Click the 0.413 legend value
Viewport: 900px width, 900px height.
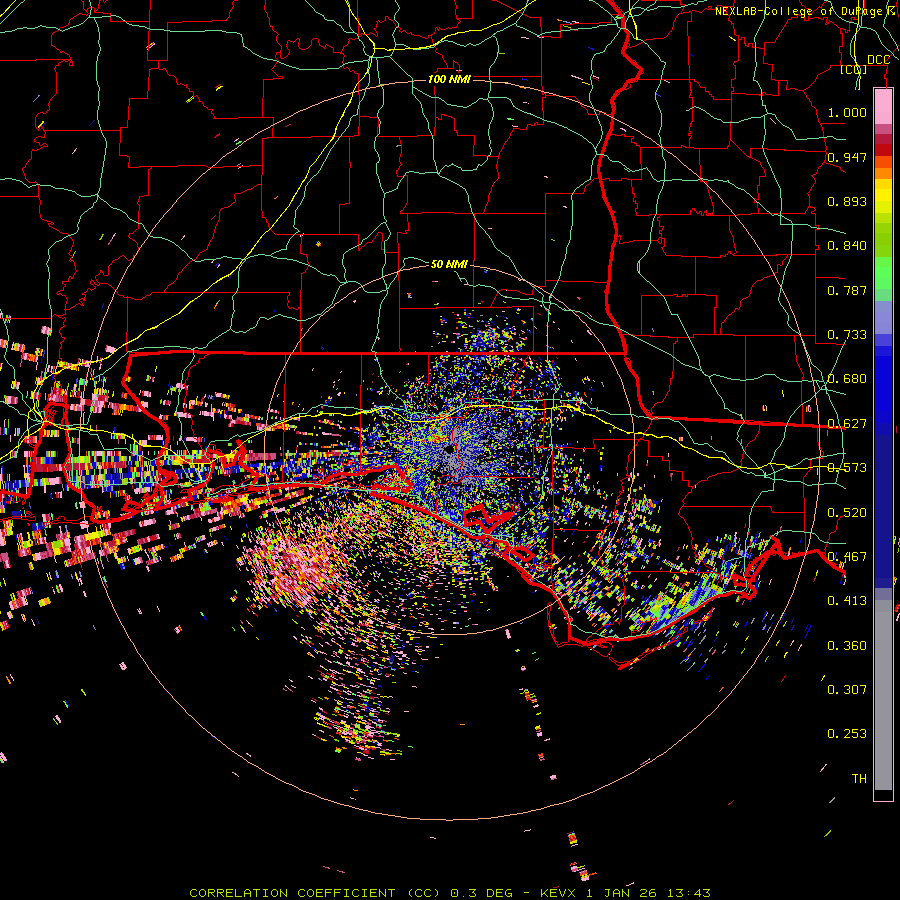[x=847, y=601]
